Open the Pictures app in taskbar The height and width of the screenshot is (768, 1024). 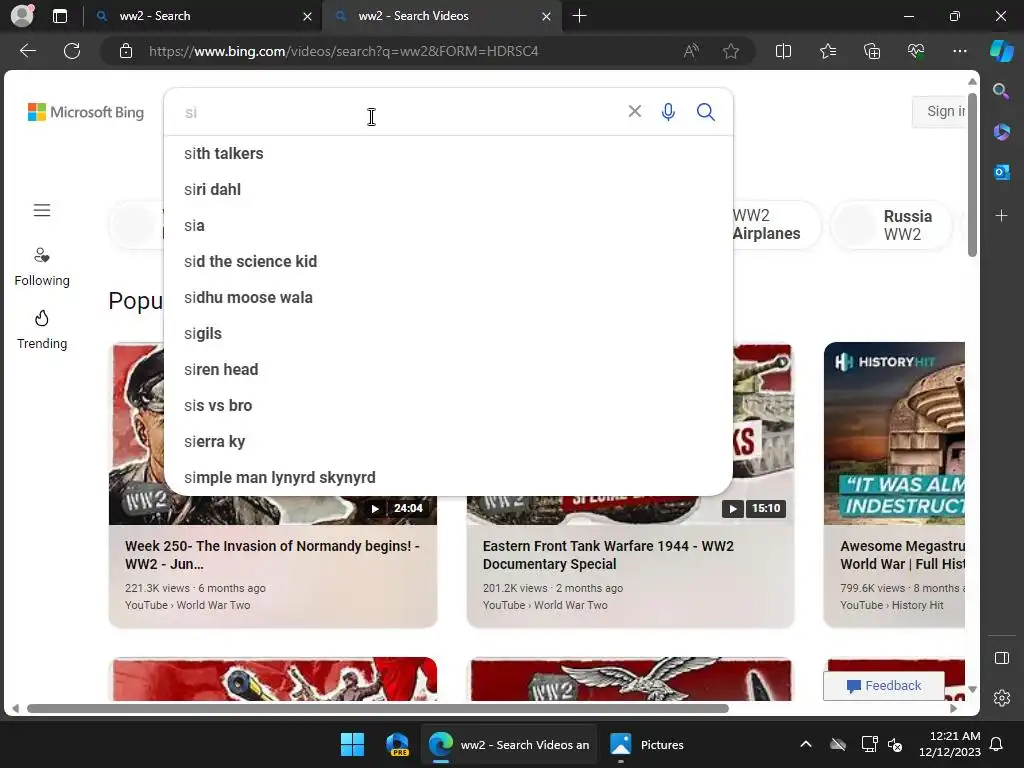click(647, 744)
